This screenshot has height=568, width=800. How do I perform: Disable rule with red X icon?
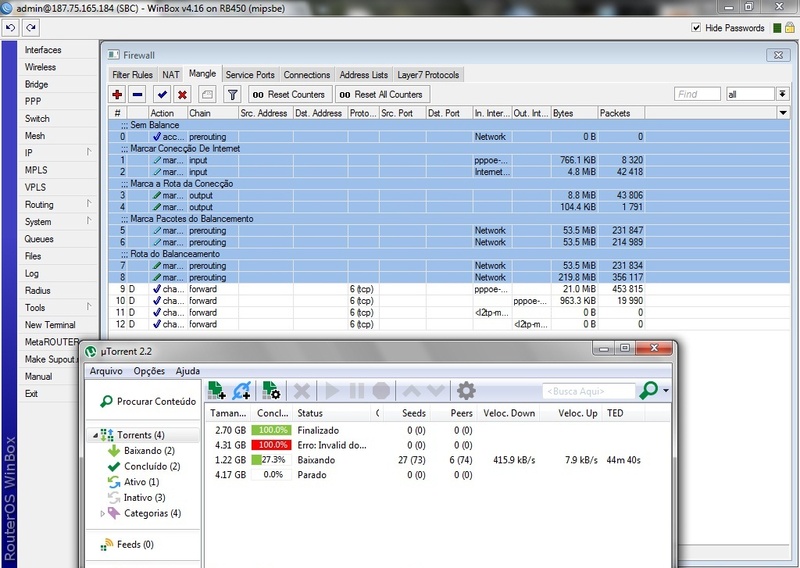coord(182,94)
